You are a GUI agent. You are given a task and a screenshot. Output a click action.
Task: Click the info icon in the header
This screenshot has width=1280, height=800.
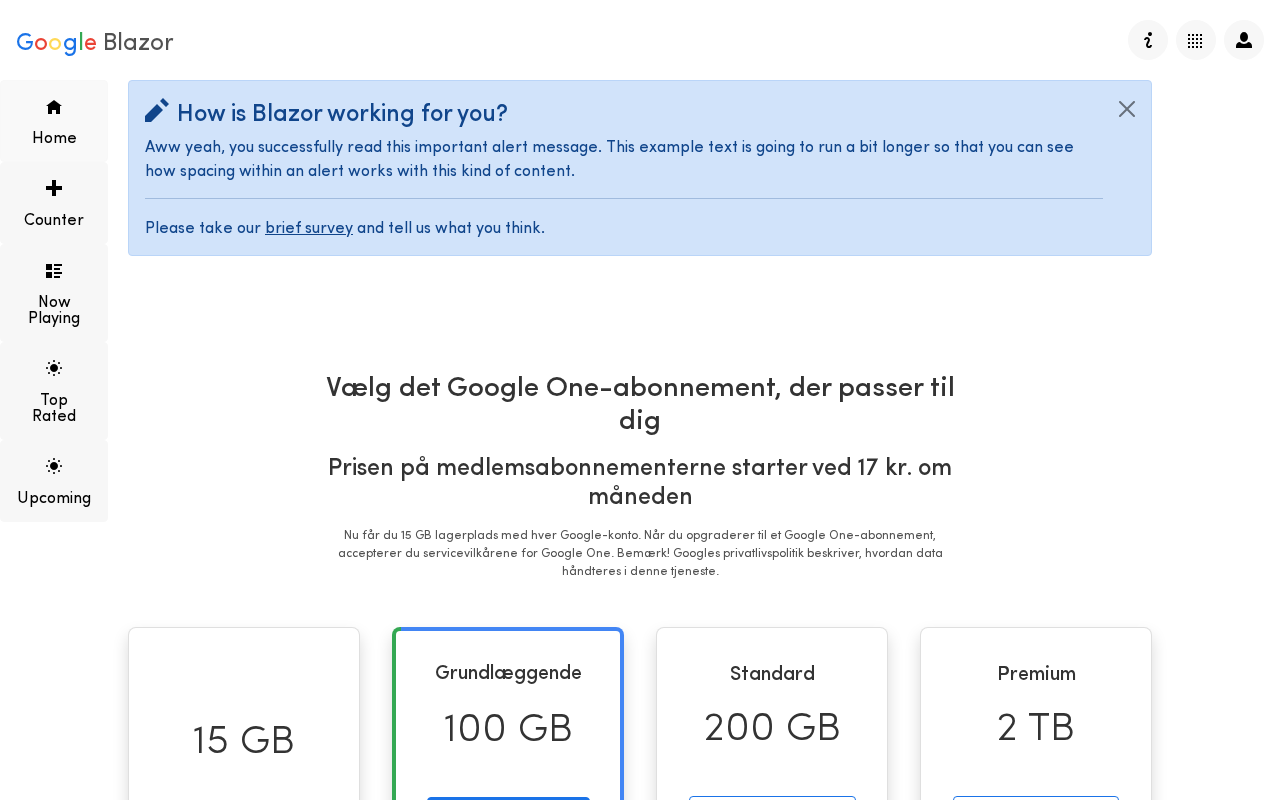coord(1148,40)
